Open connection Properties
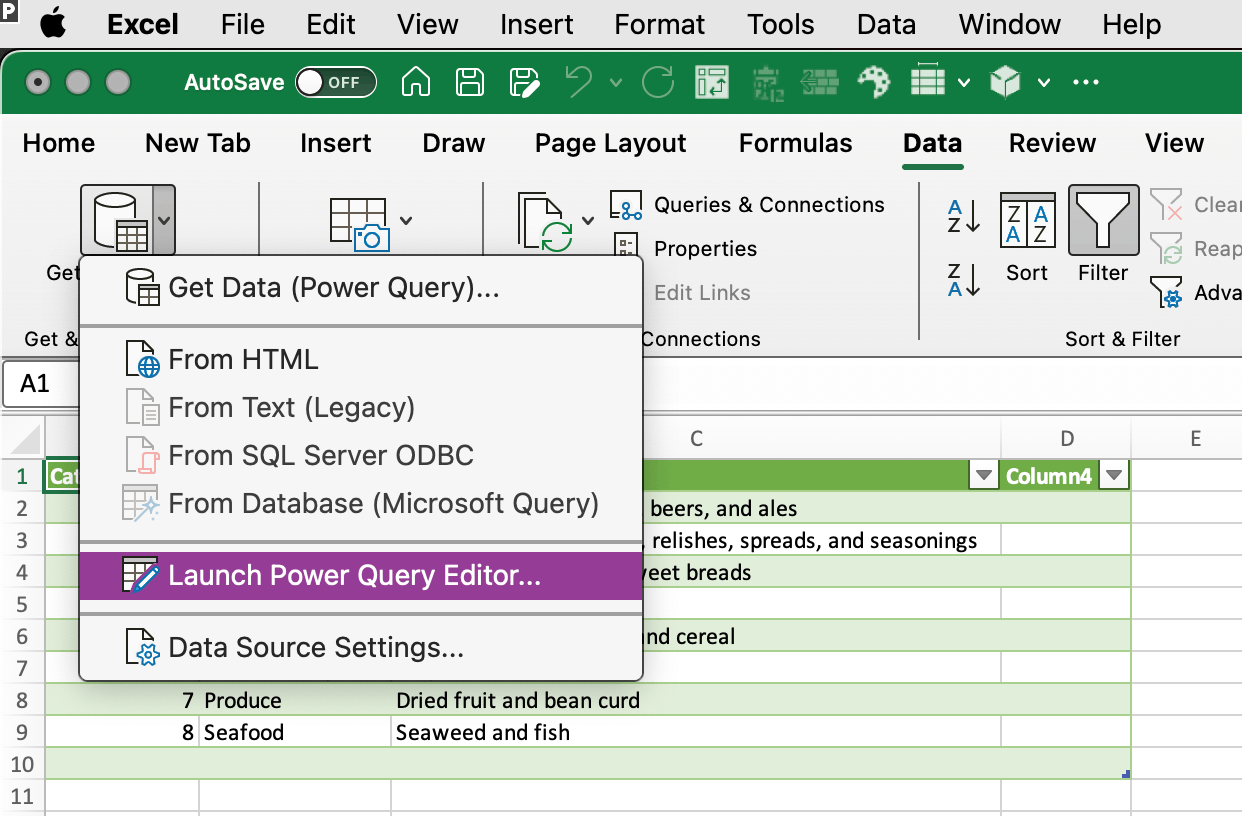The width and height of the screenshot is (1242, 816). pyautogui.click(x=685, y=249)
